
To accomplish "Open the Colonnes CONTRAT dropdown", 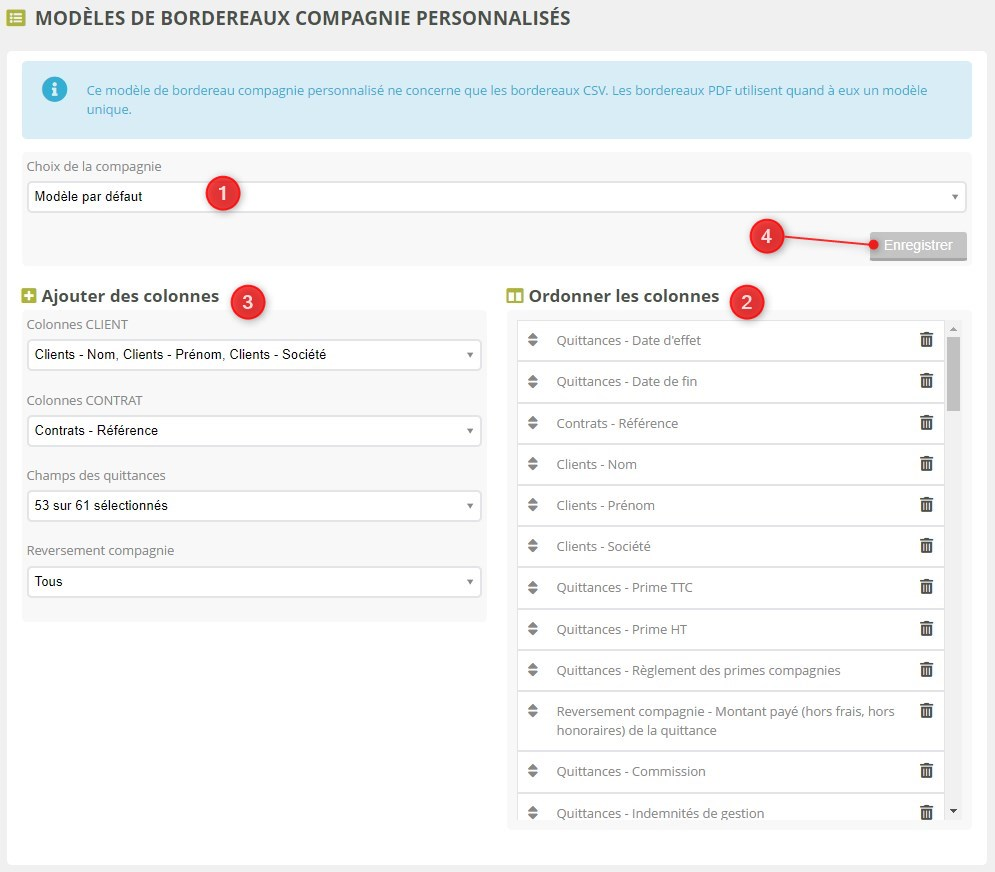I will tap(253, 431).
